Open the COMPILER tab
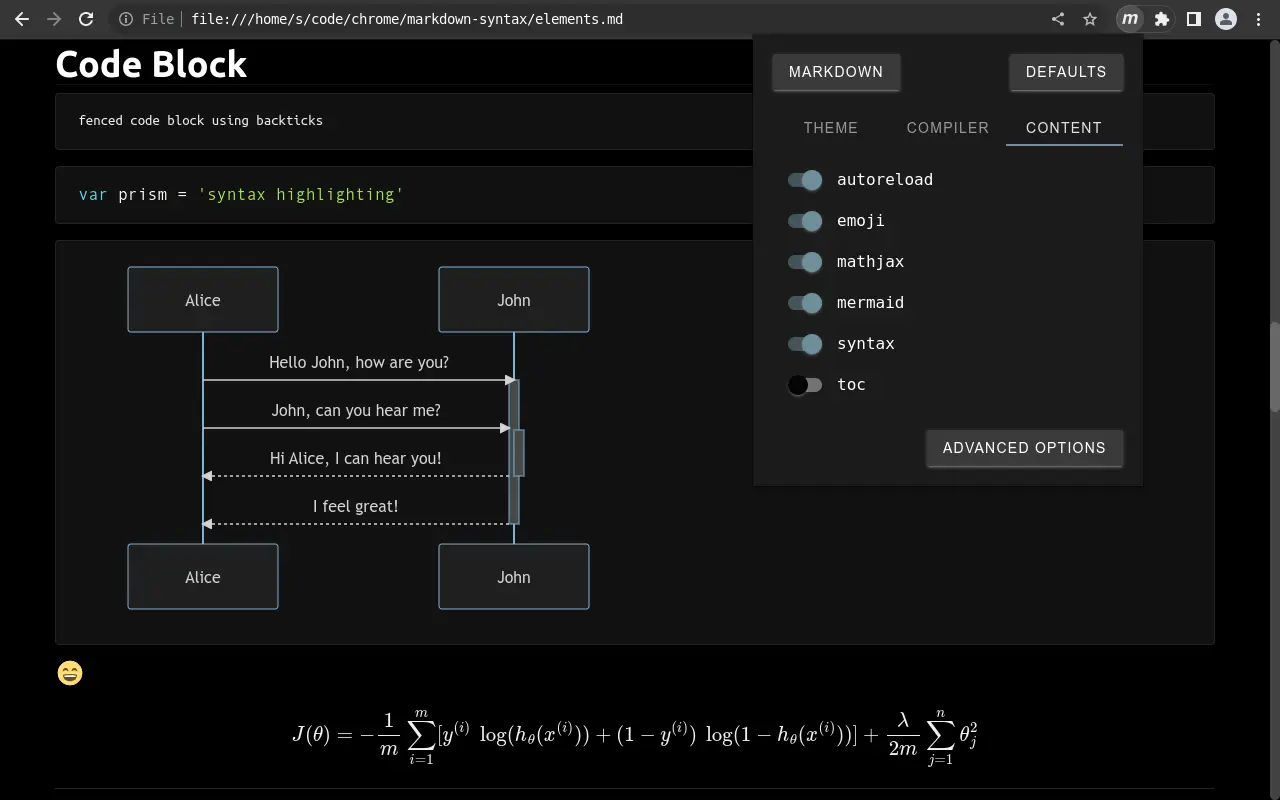 point(947,128)
